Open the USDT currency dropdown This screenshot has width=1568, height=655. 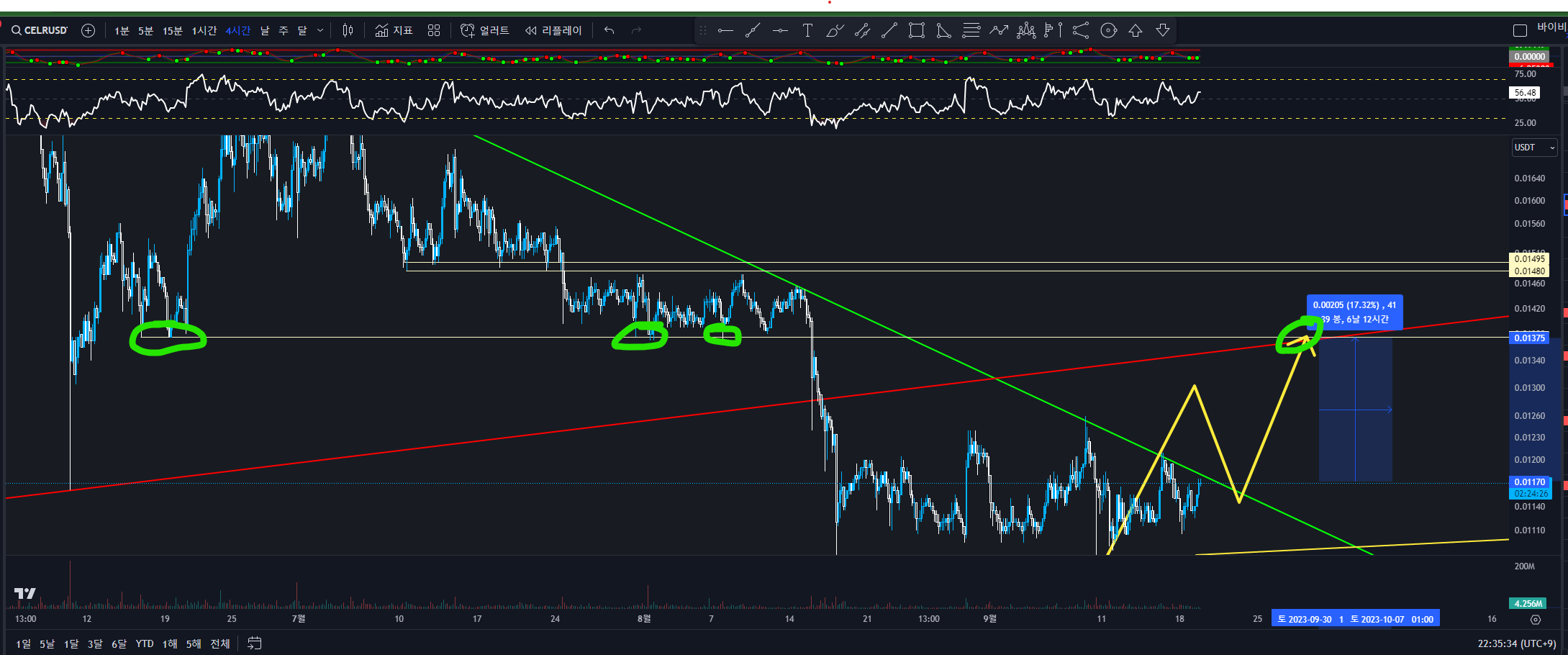(1534, 148)
